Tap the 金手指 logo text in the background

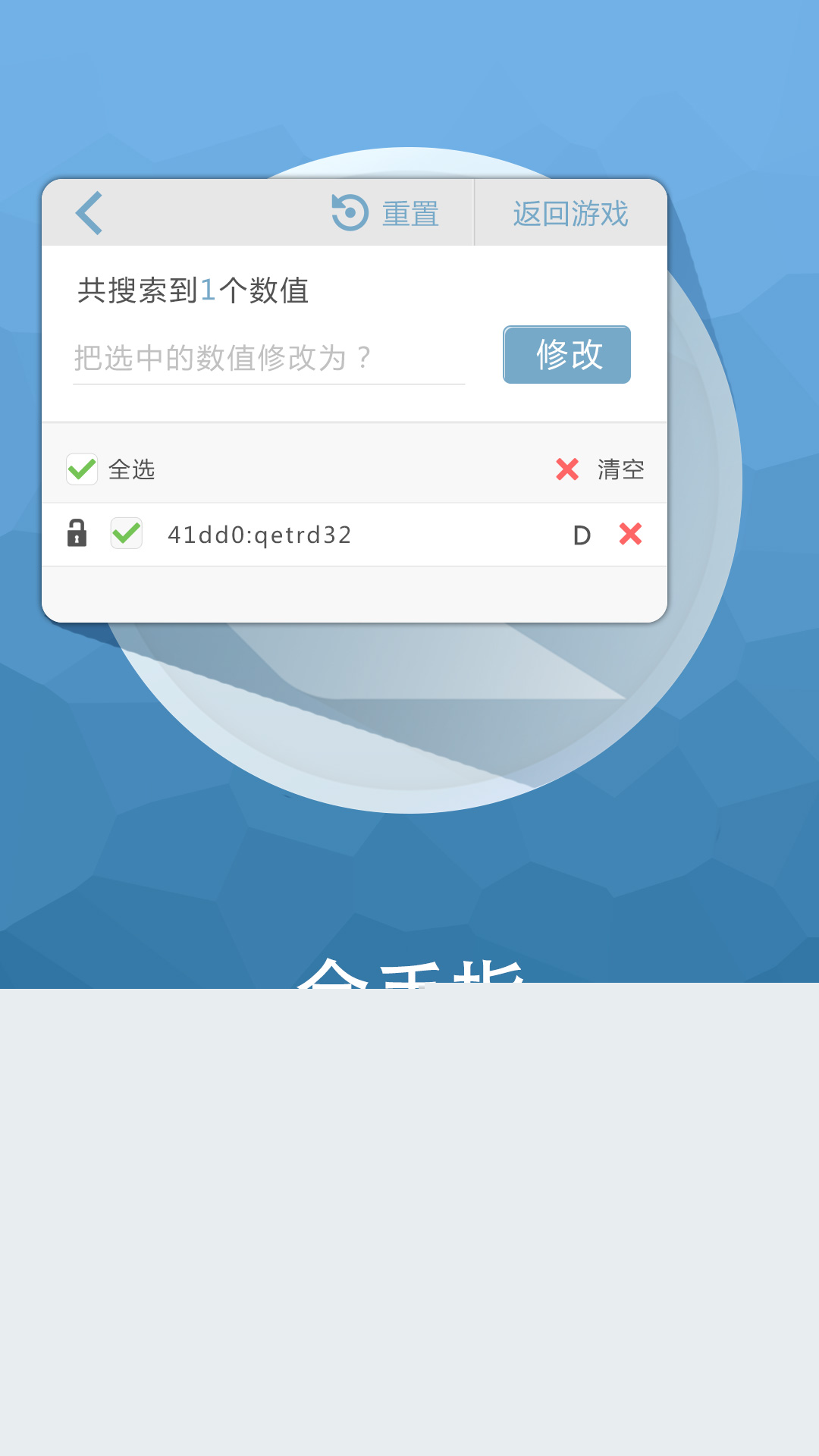[x=410, y=969]
